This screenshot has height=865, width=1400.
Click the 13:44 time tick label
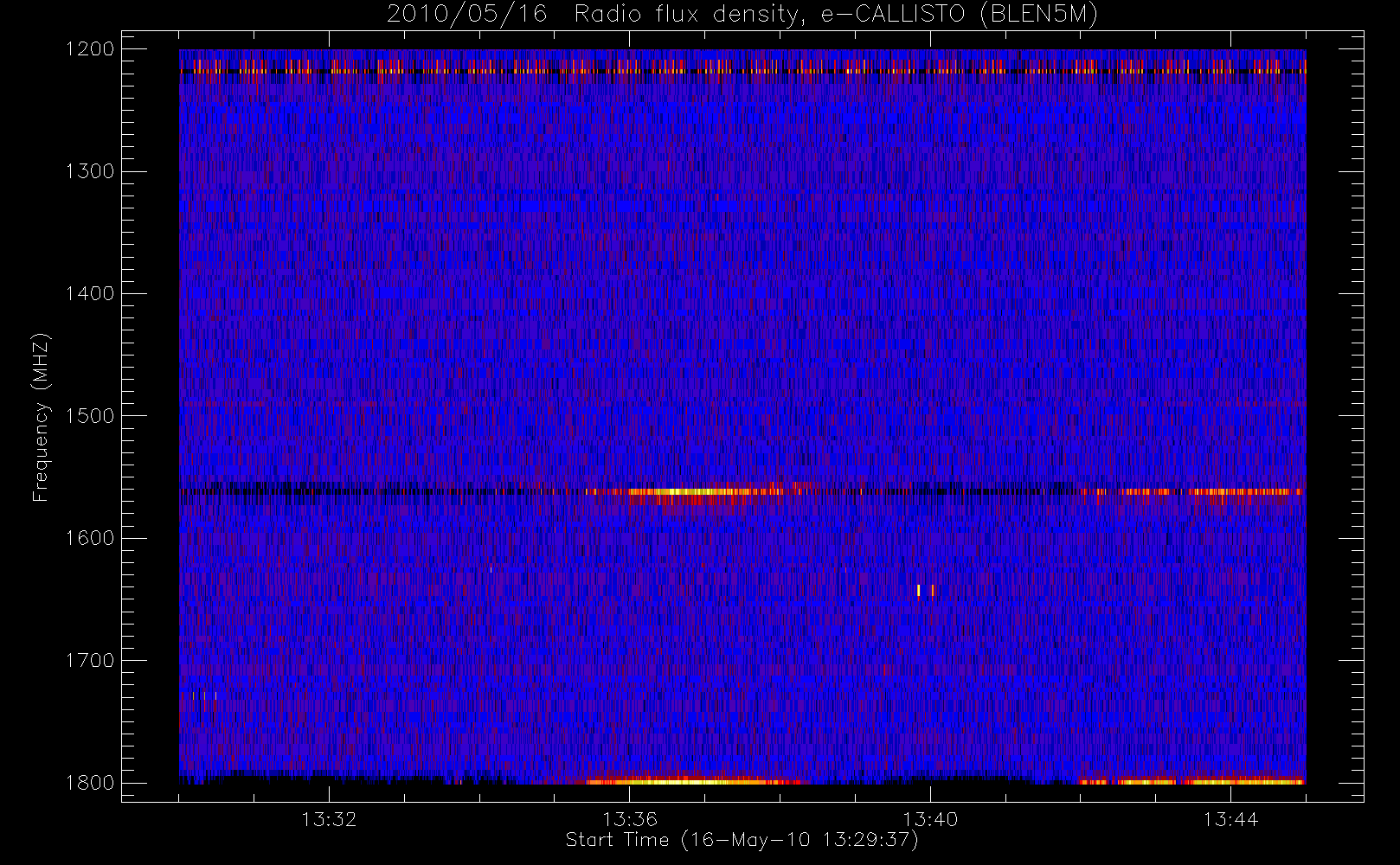1230,819
